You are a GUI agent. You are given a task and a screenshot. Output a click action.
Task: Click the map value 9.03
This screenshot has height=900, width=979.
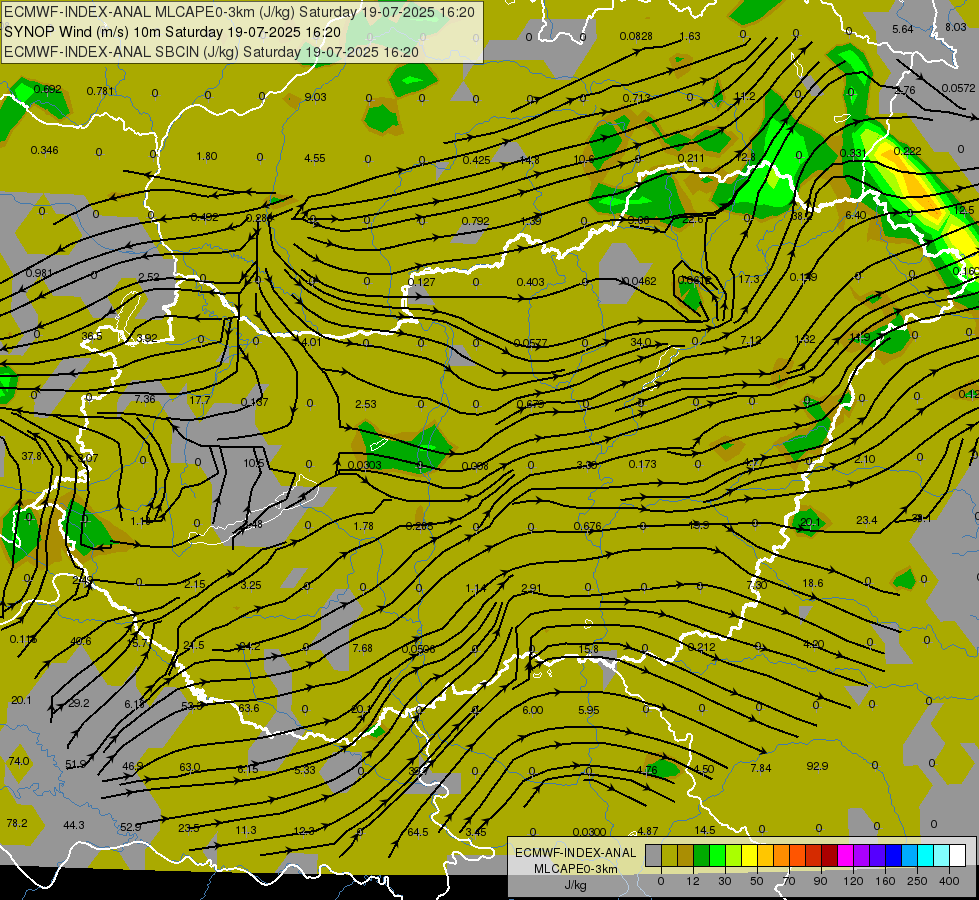pyautogui.click(x=315, y=97)
